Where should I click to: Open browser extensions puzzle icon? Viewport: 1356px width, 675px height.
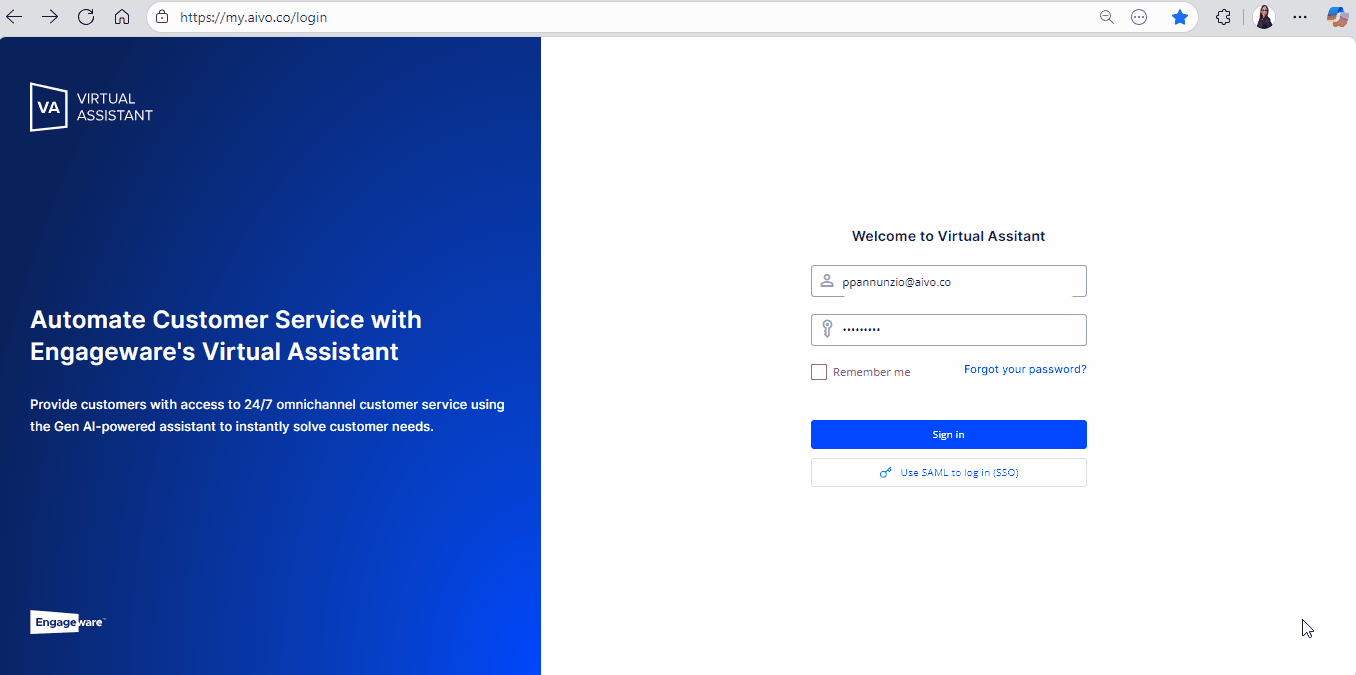pos(1223,17)
